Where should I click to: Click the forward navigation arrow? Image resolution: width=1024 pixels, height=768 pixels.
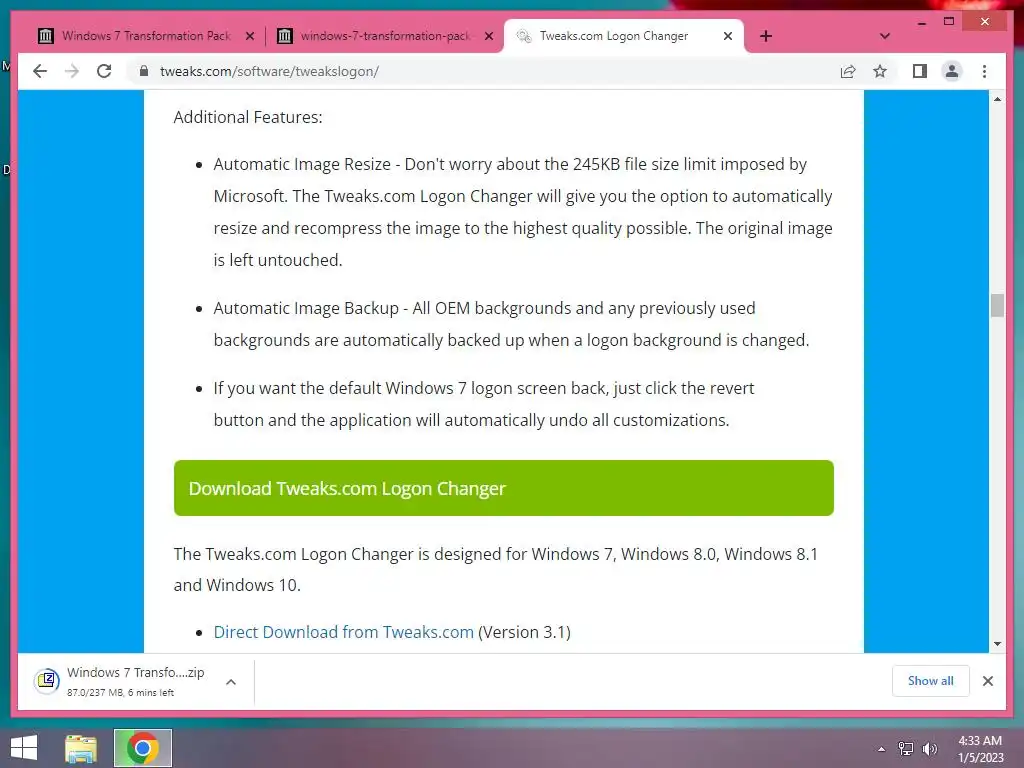(x=72, y=71)
